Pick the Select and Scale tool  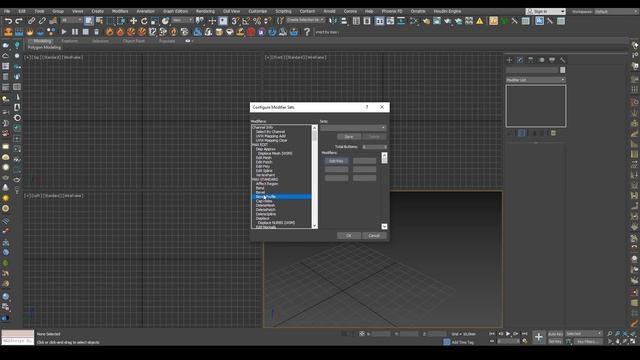tap(154, 20)
